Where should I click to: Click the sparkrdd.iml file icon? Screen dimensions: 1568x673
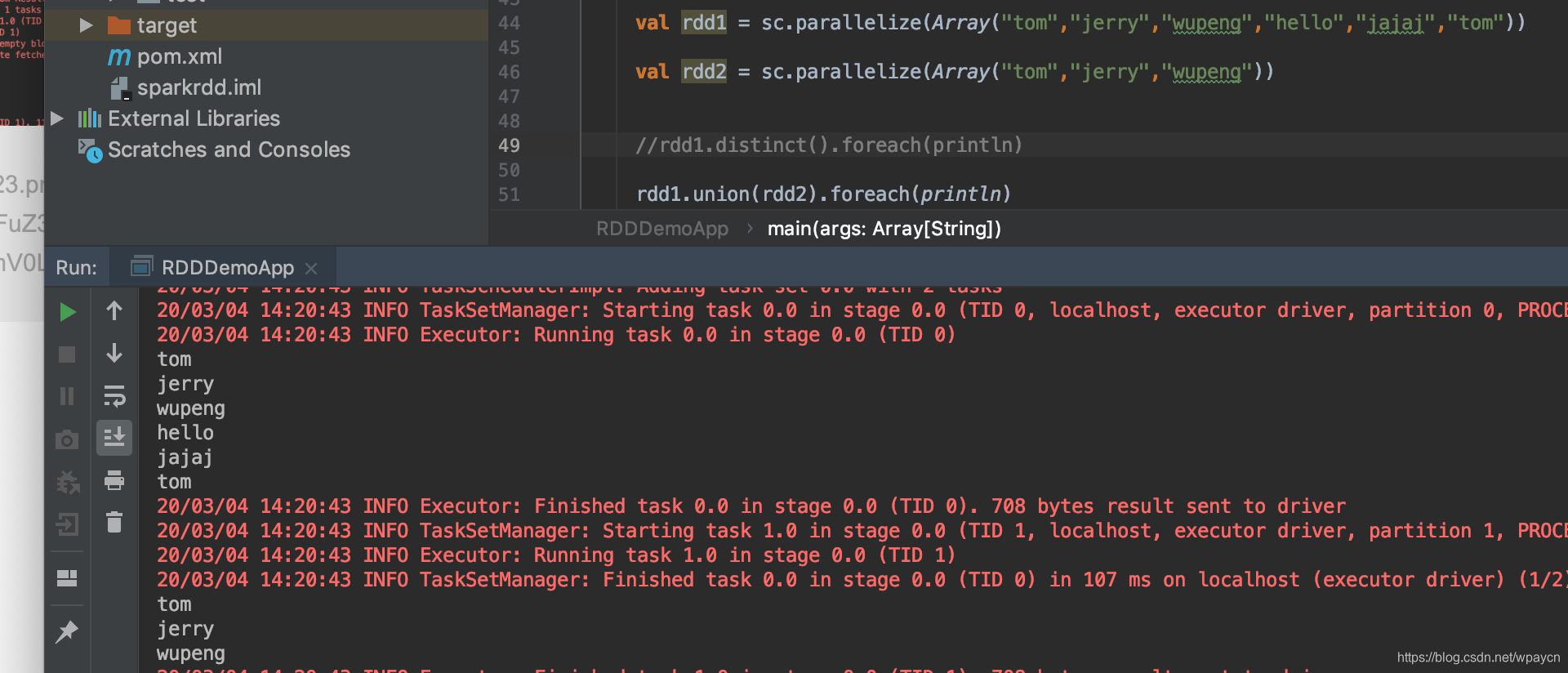click(x=120, y=88)
